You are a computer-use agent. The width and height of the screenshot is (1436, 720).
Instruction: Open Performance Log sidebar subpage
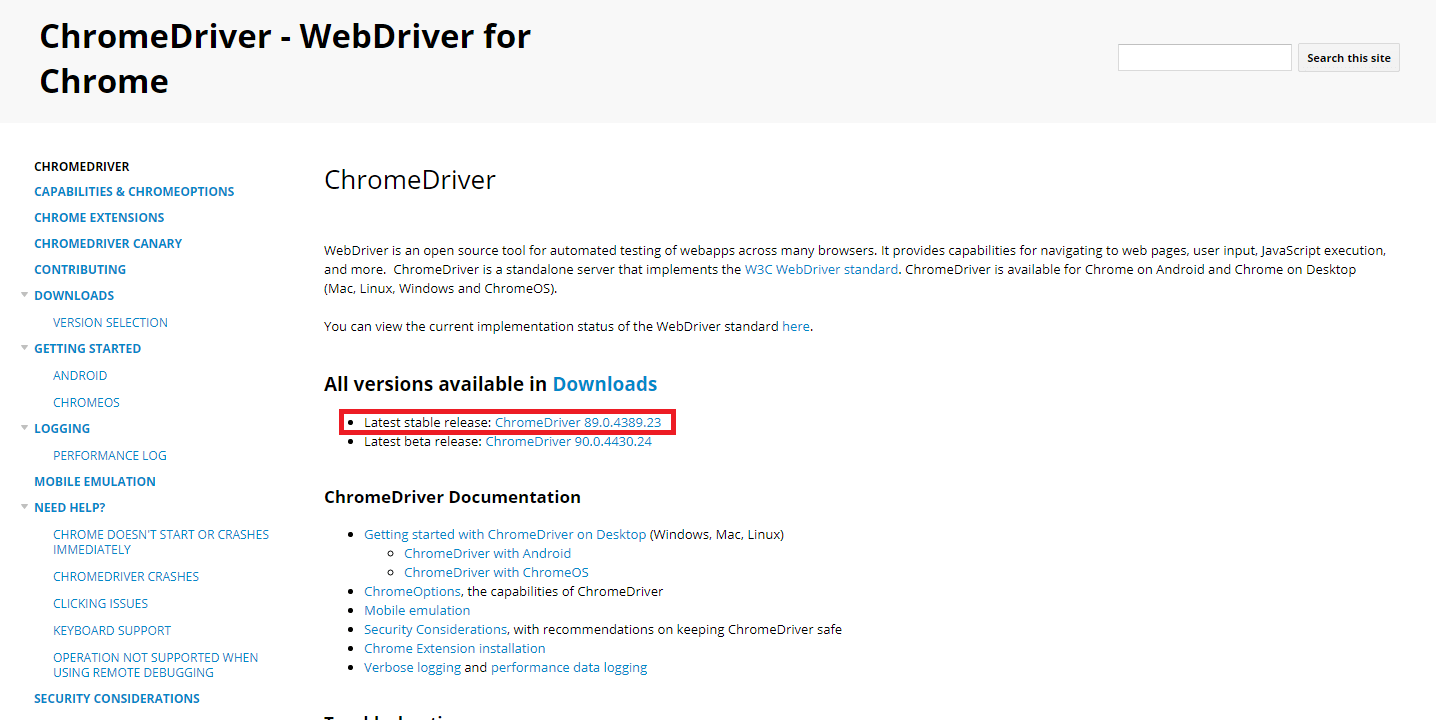pyautogui.click(x=110, y=456)
